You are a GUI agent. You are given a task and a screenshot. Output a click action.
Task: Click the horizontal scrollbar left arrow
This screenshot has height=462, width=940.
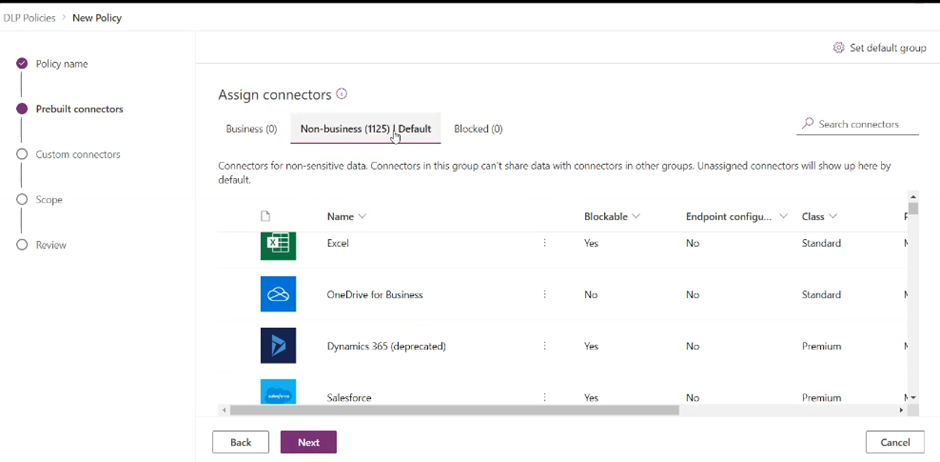tap(225, 410)
